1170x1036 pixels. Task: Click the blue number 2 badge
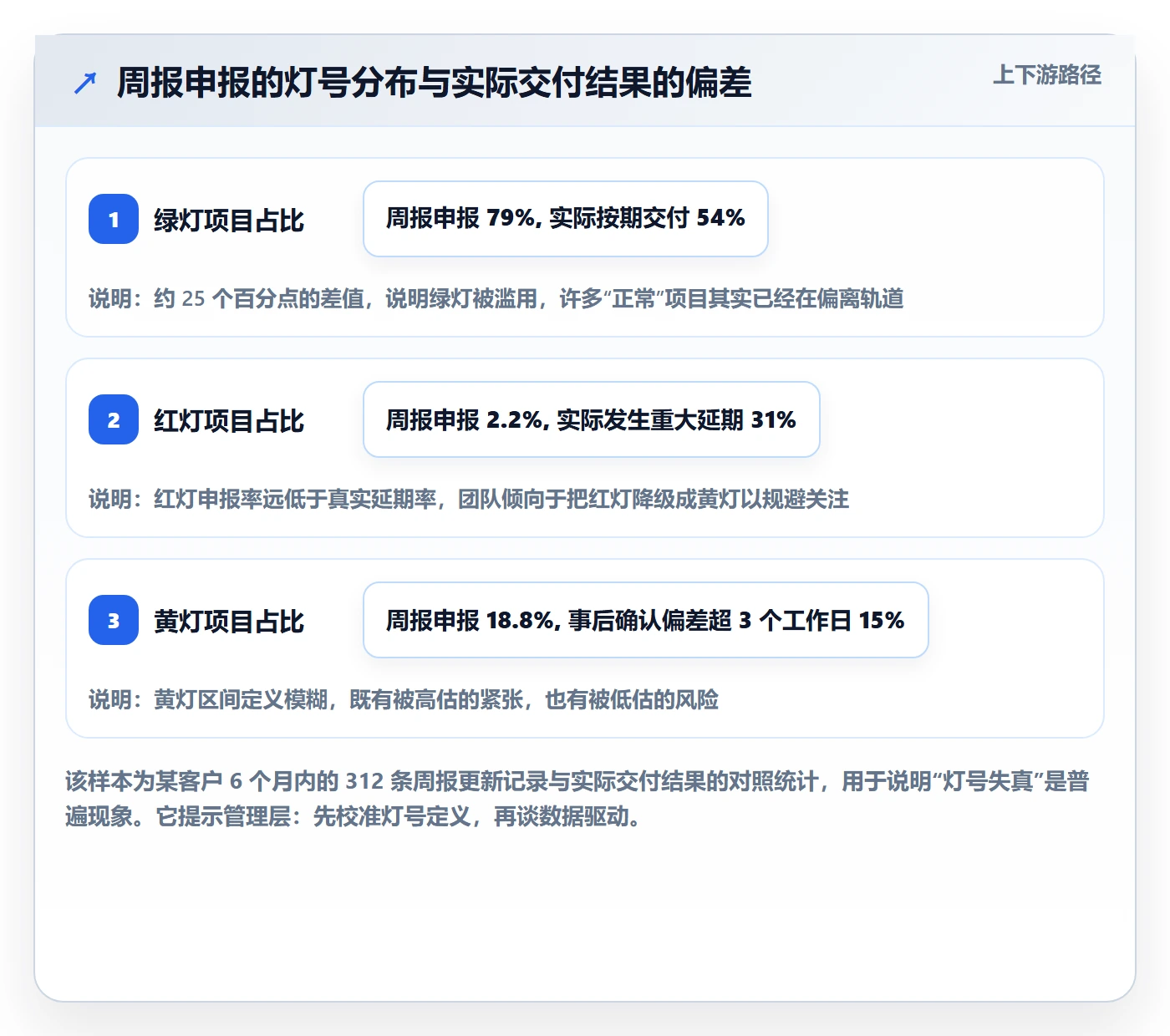click(114, 419)
